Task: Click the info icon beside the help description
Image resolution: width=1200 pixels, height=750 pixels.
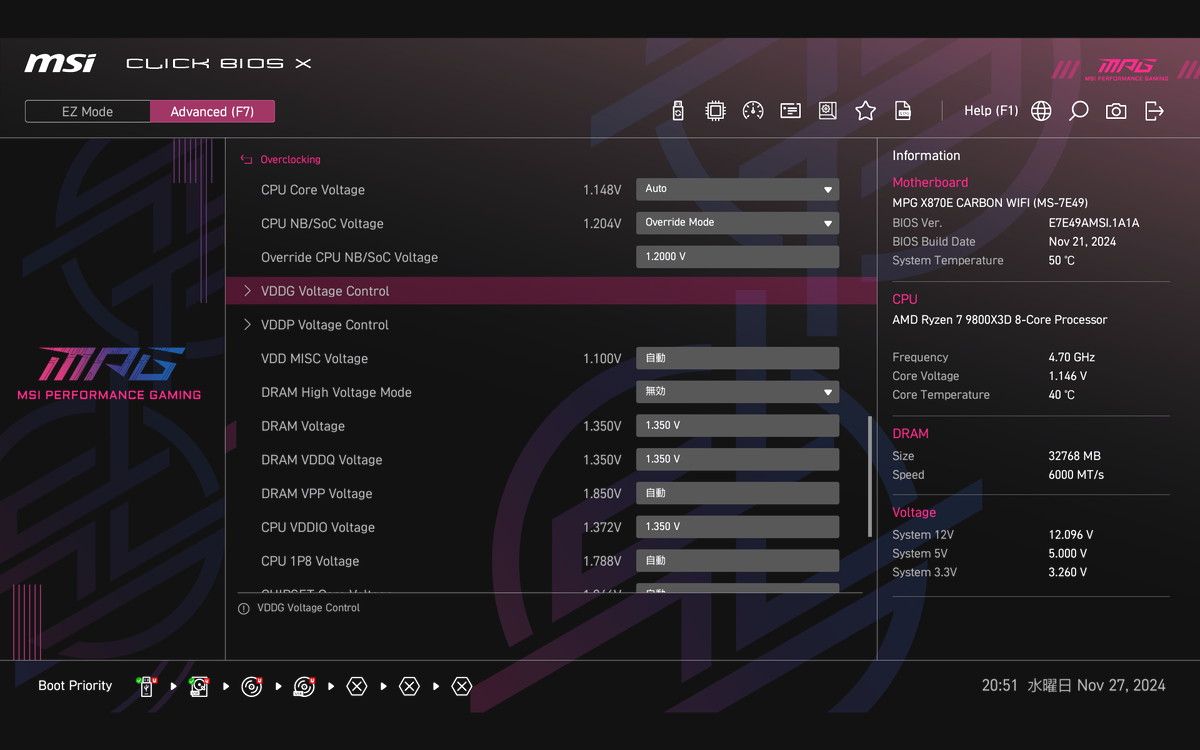Action: (x=244, y=608)
